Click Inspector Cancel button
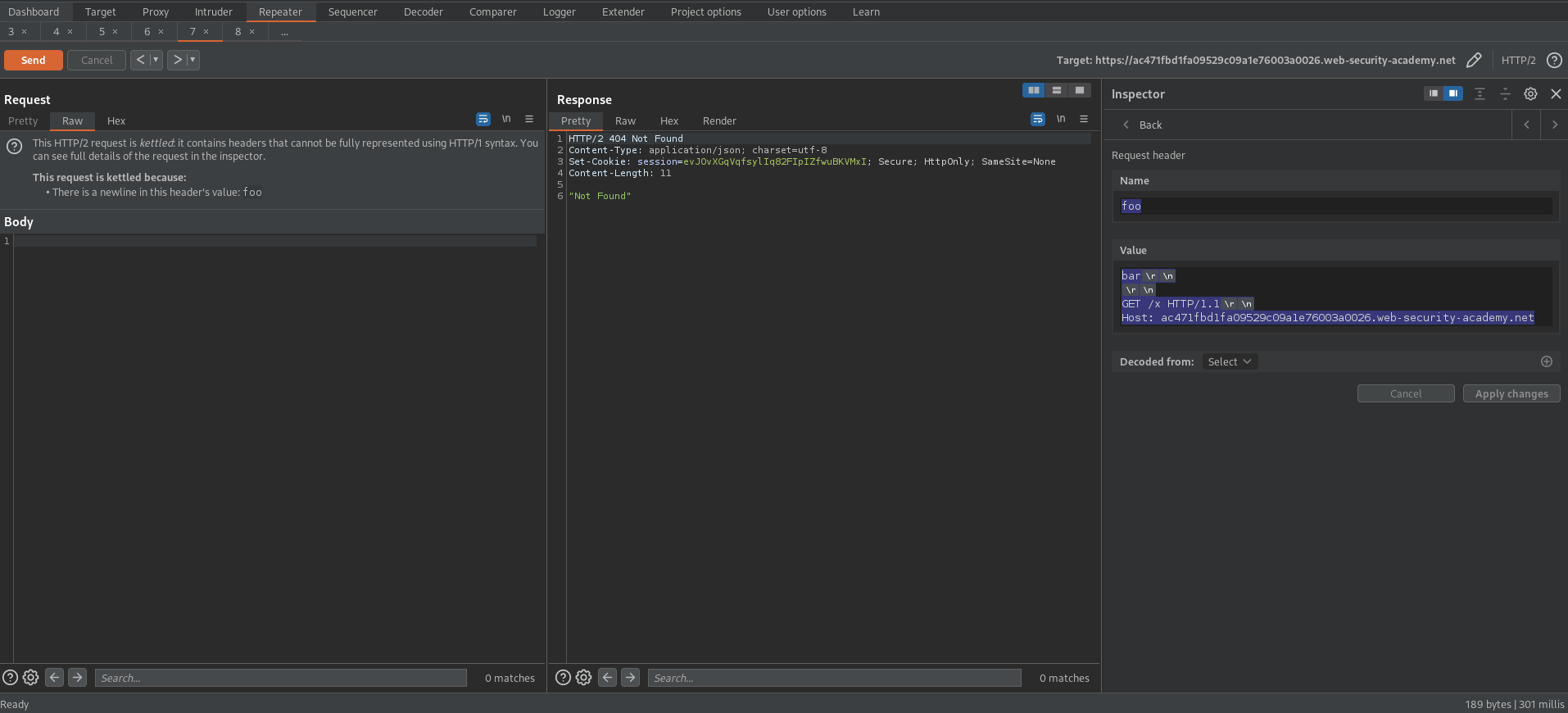Viewport: 1568px width, 713px height. (1406, 393)
